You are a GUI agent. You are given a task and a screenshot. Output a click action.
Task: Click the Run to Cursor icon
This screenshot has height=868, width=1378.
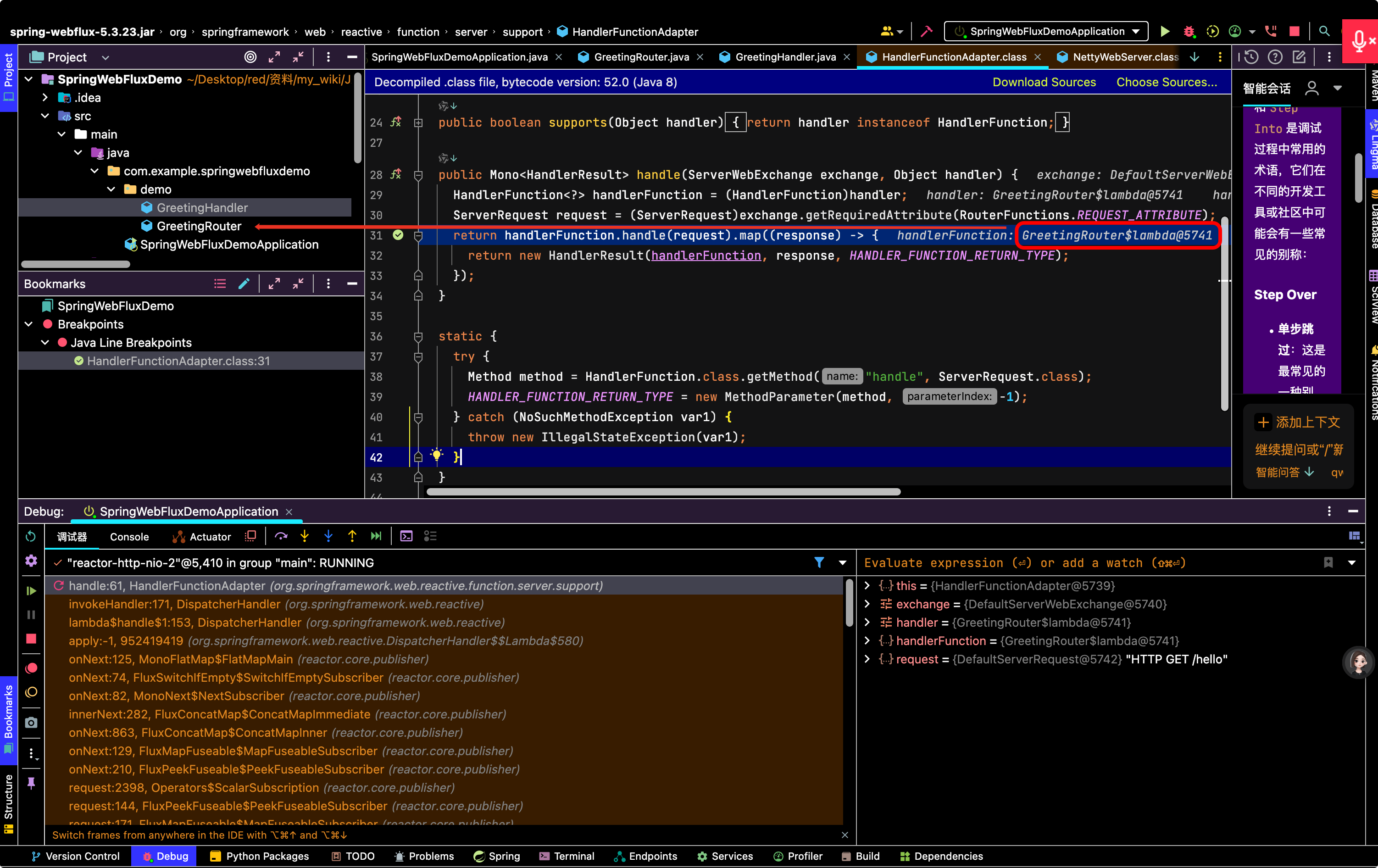coord(376,536)
